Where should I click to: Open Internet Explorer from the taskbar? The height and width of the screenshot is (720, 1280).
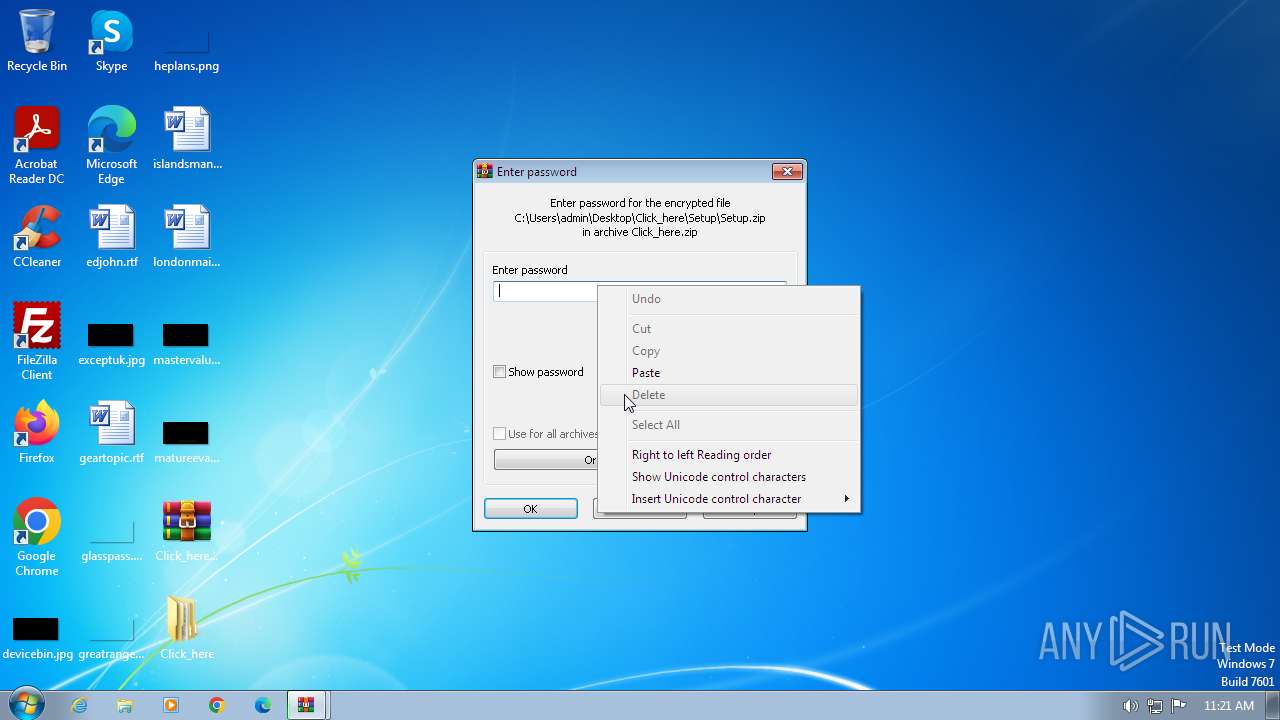pos(79,705)
